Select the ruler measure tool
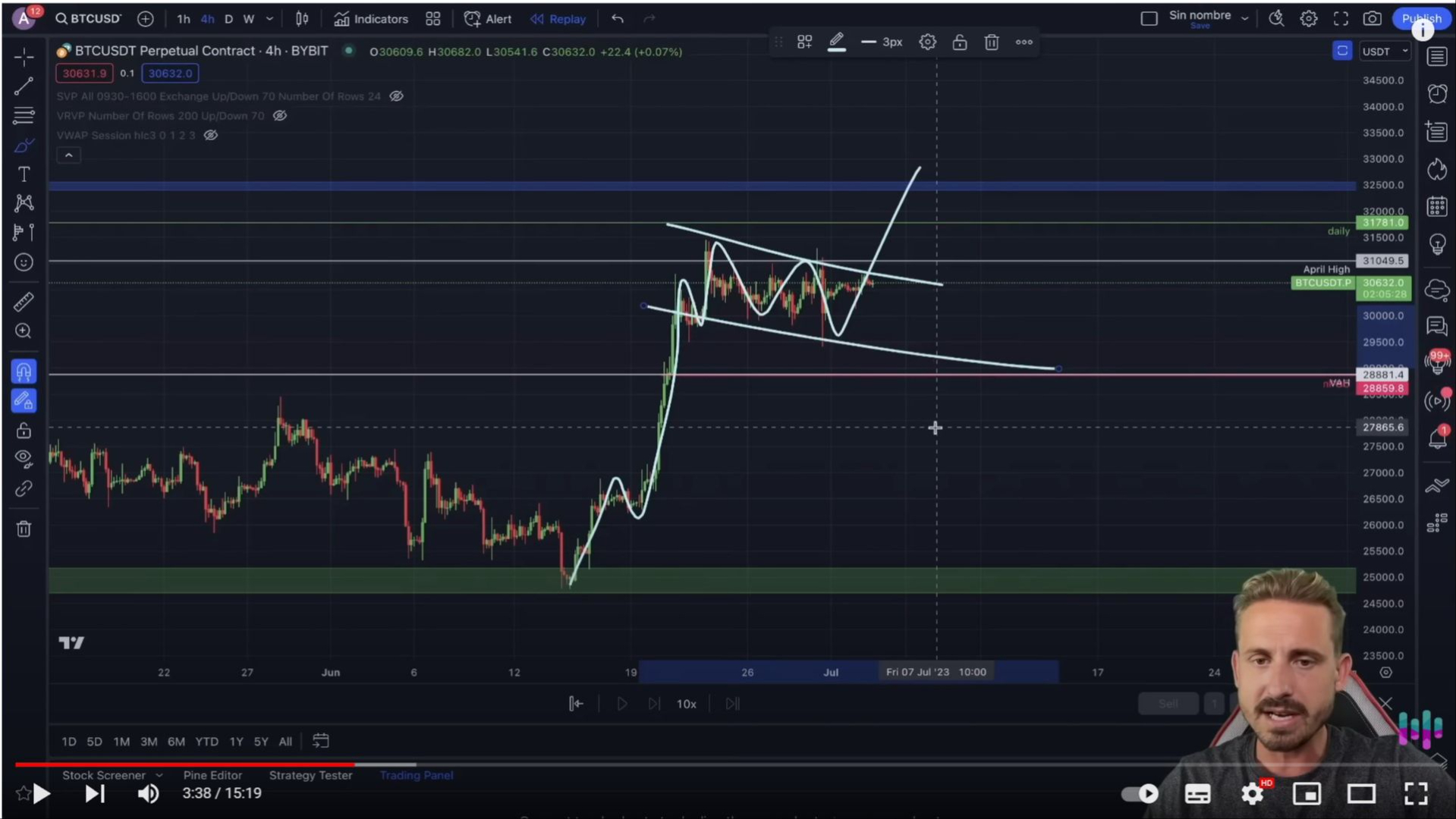This screenshot has height=819, width=1456. 24,302
